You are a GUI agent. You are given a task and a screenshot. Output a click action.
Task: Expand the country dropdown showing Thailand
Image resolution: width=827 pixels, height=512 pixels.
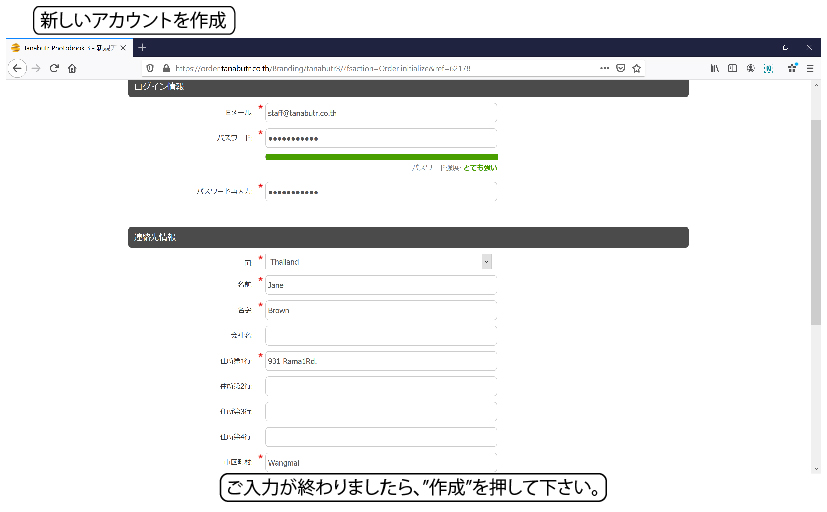tap(486, 261)
